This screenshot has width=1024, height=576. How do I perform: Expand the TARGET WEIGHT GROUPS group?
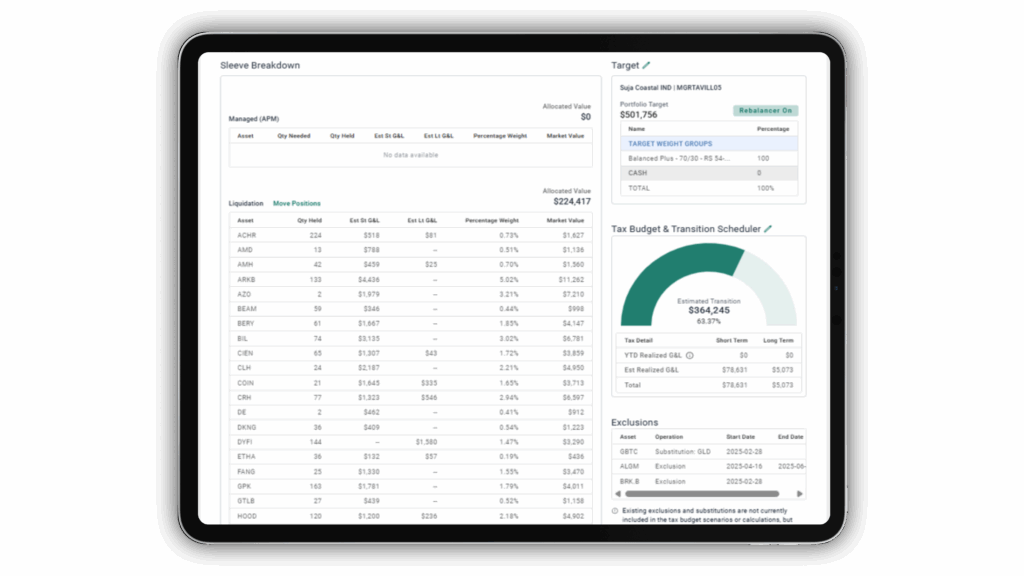click(670, 143)
